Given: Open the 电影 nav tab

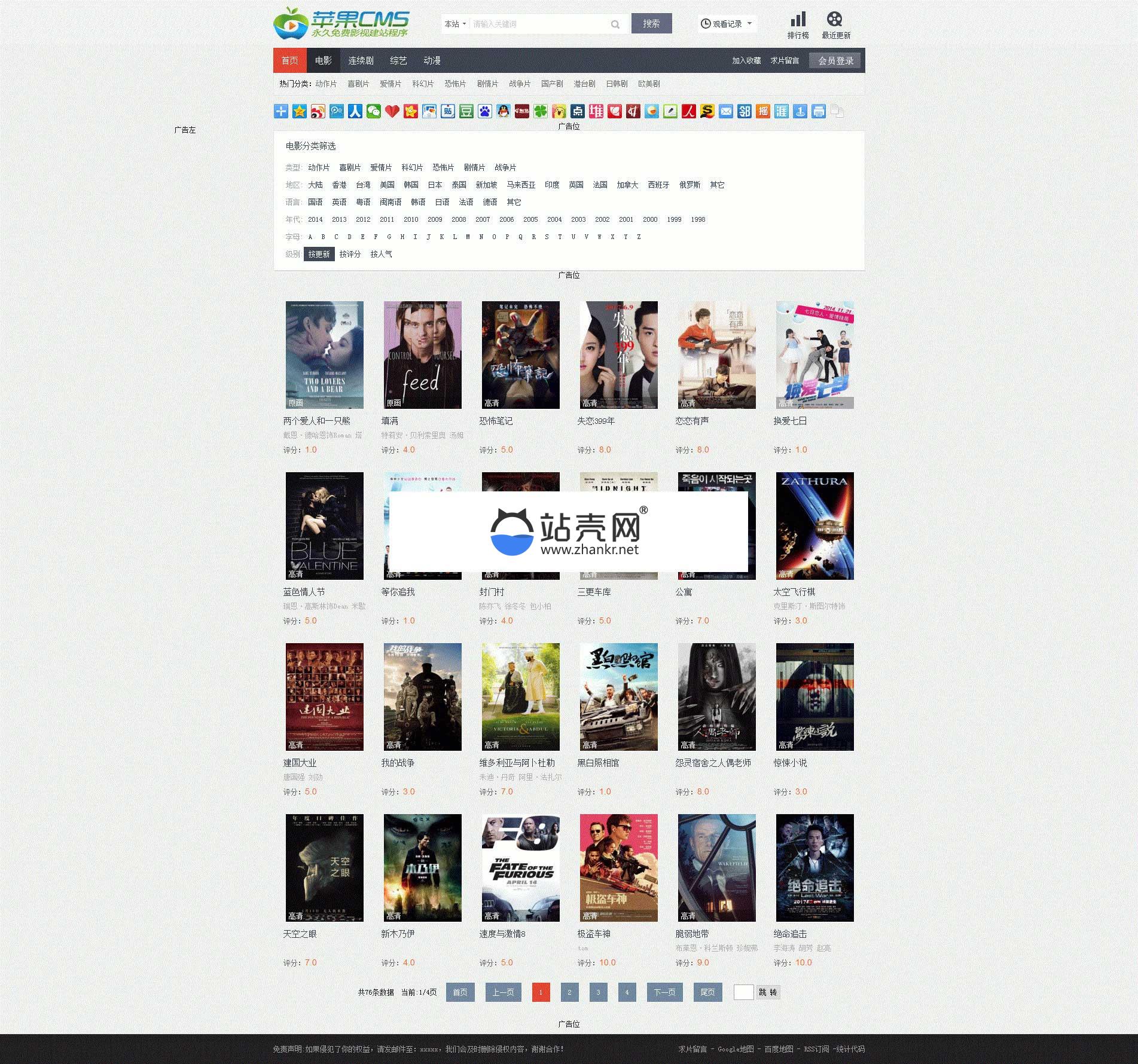Looking at the screenshot, I should point(324,60).
